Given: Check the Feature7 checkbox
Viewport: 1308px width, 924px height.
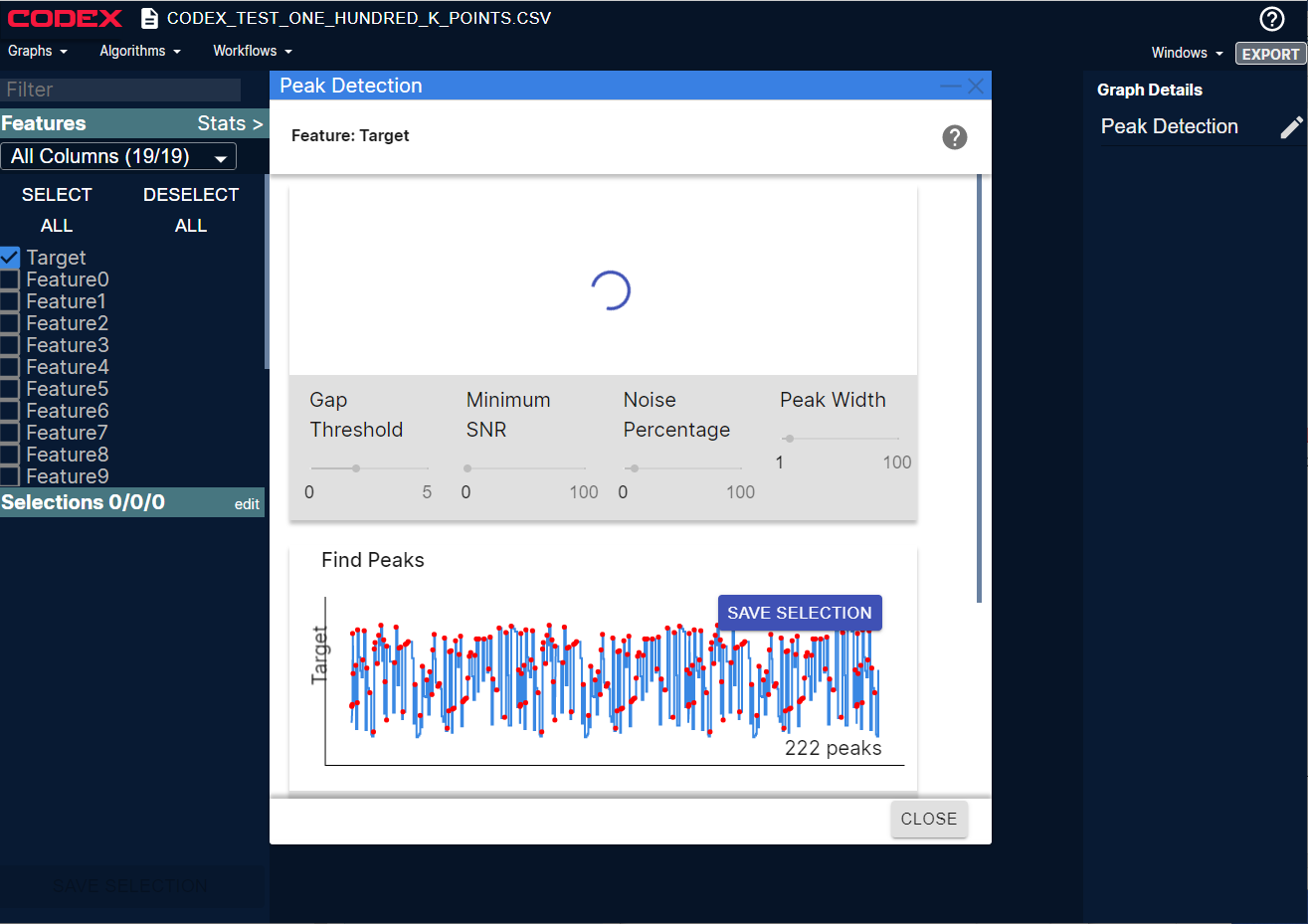Looking at the screenshot, I should click(x=10, y=433).
